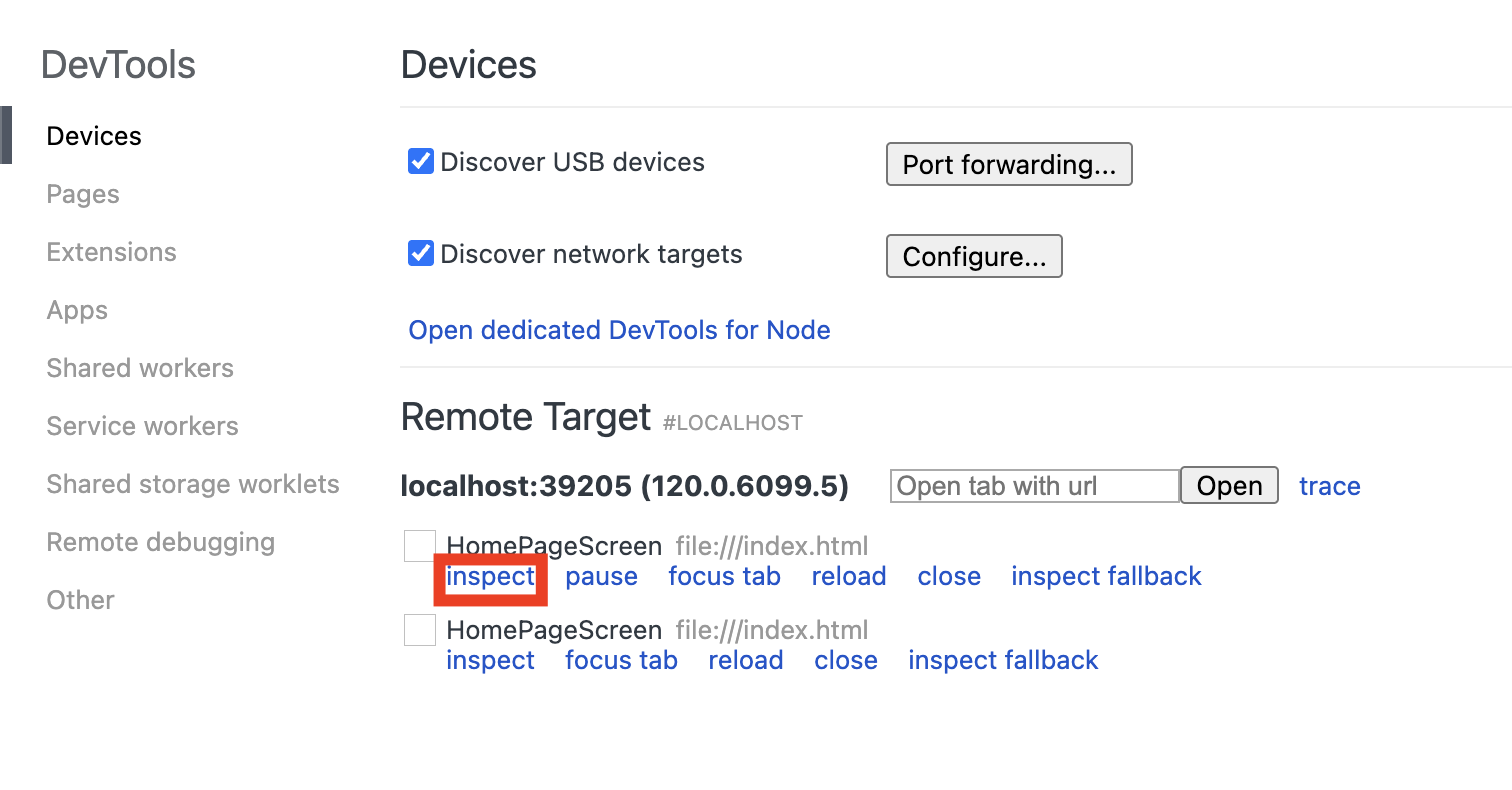Open the Port forwarding settings
Image resolution: width=1512 pixels, height=790 pixels.
(x=1008, y=163)
